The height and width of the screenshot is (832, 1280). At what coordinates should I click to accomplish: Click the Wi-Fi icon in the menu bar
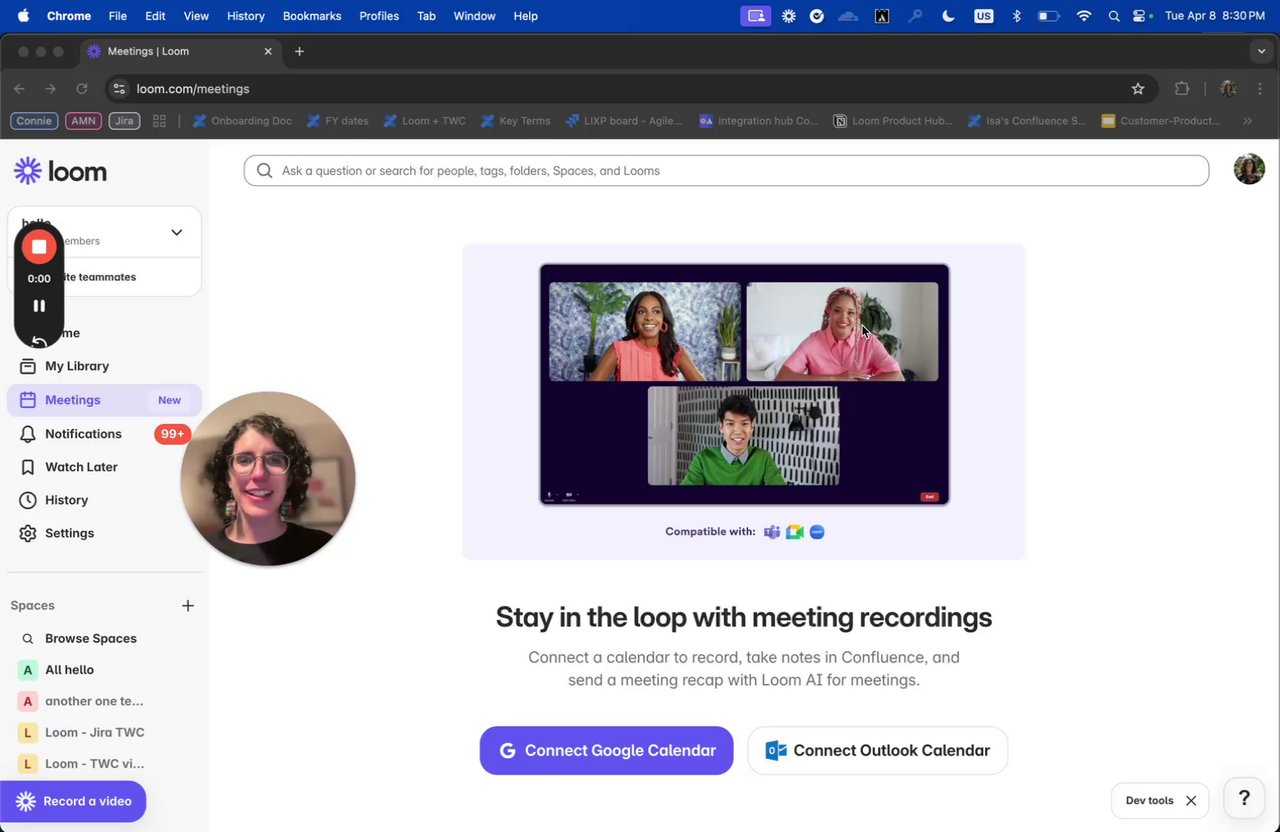pyautogui.click(x=1084, y=16)
